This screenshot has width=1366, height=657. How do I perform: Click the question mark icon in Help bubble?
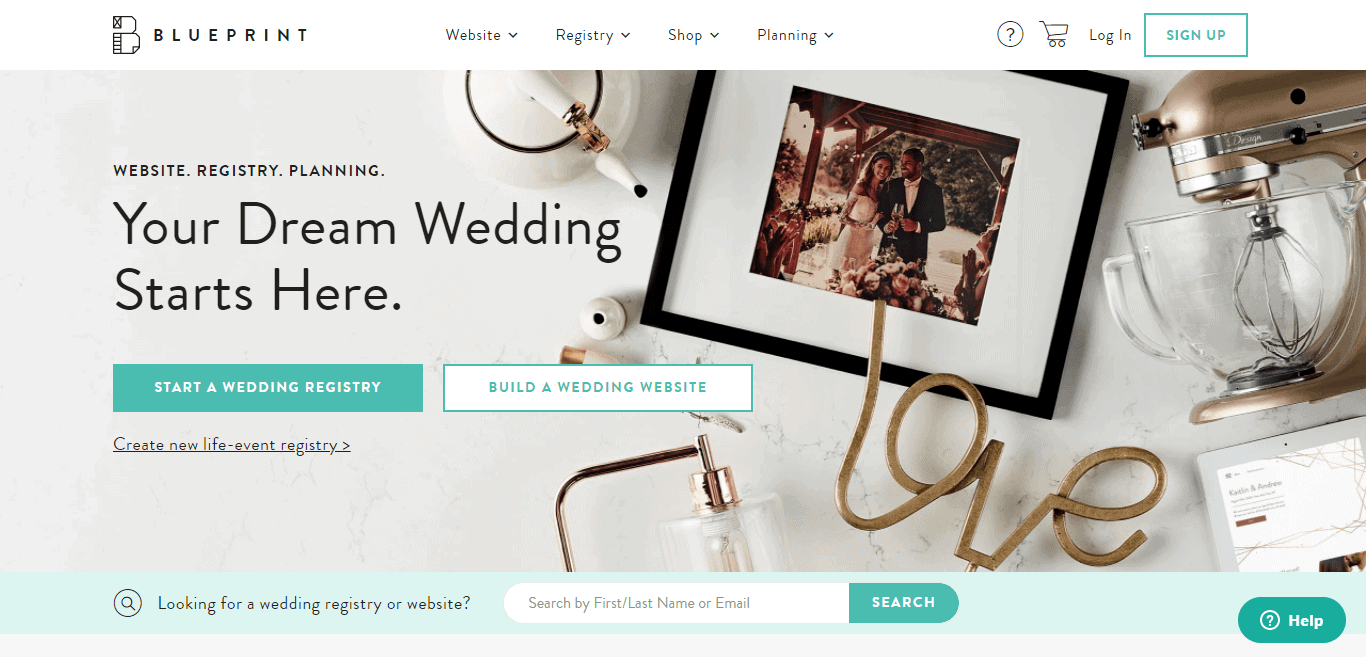1270,620
